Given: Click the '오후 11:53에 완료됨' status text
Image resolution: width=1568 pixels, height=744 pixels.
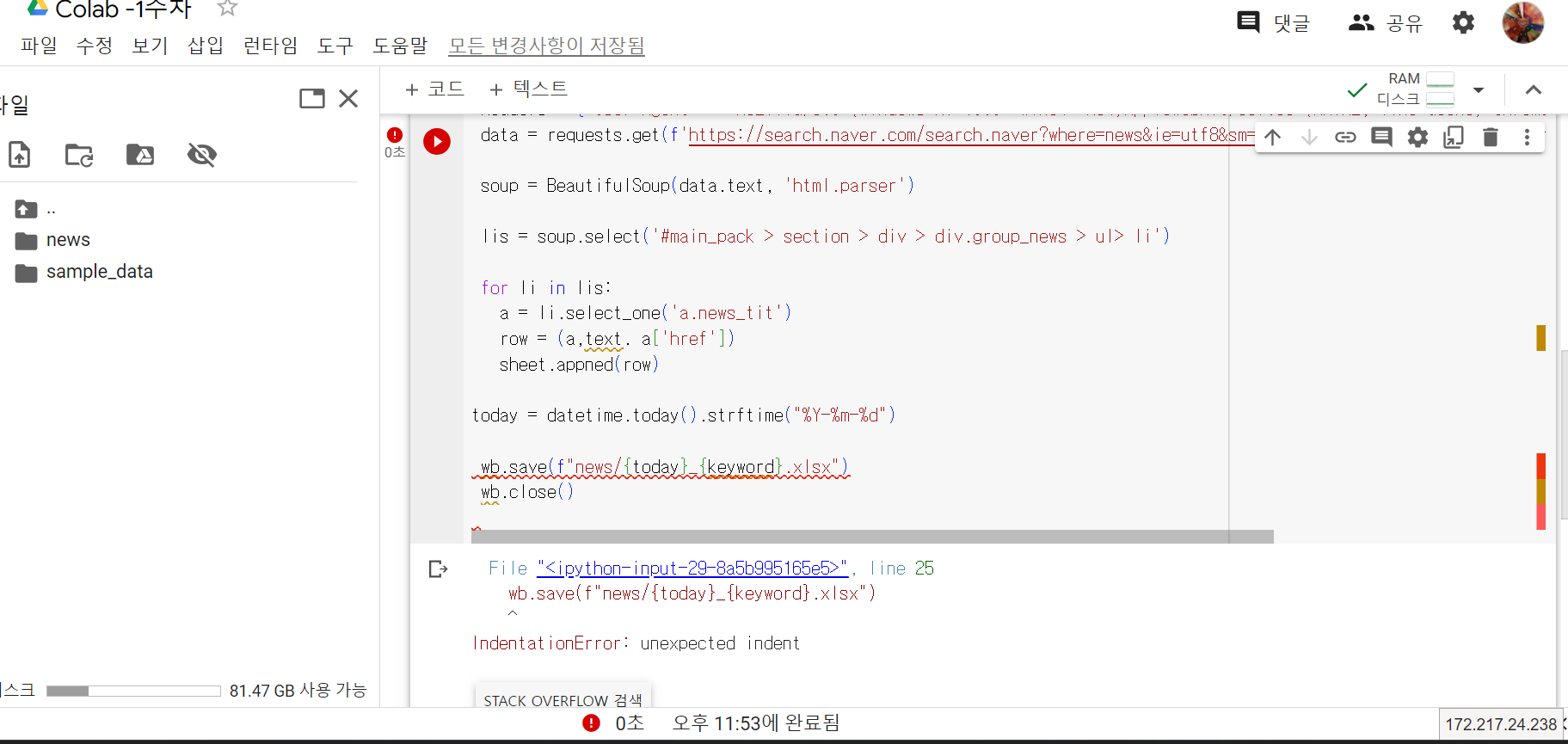Looking at the screenshot, I should pos(755,723).
